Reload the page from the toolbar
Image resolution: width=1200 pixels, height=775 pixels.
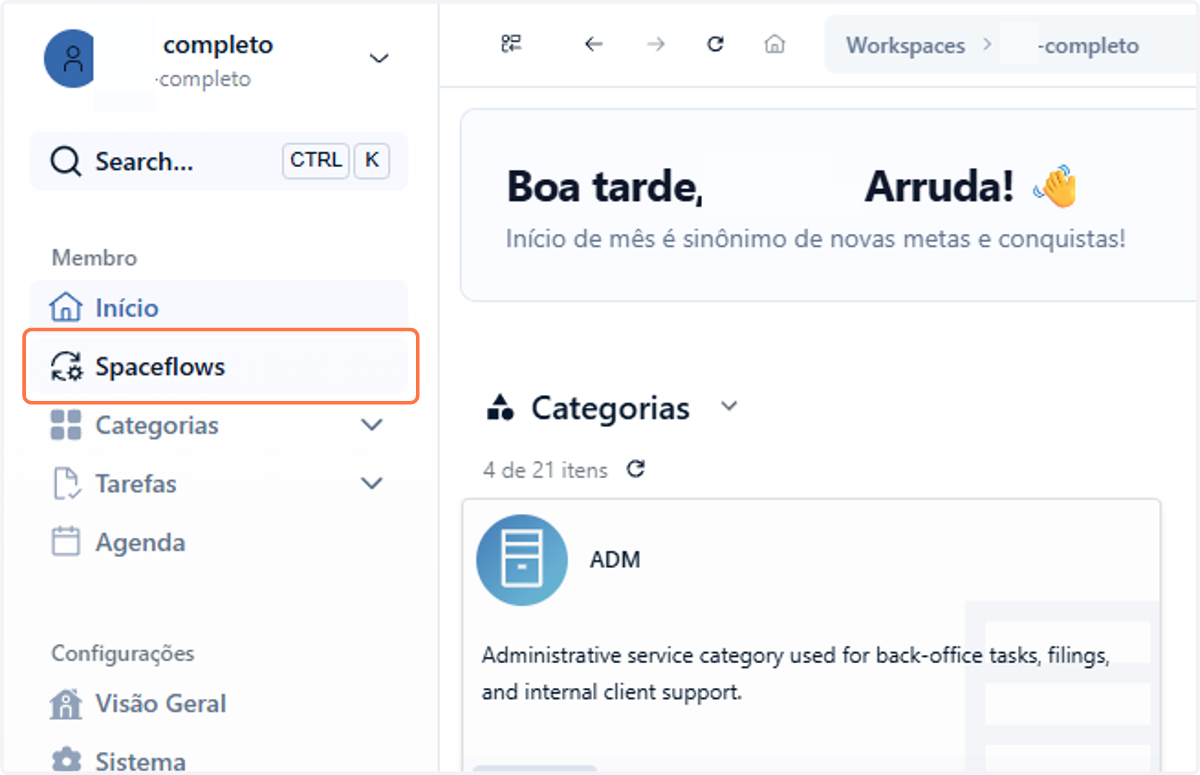tap(715, 44)
